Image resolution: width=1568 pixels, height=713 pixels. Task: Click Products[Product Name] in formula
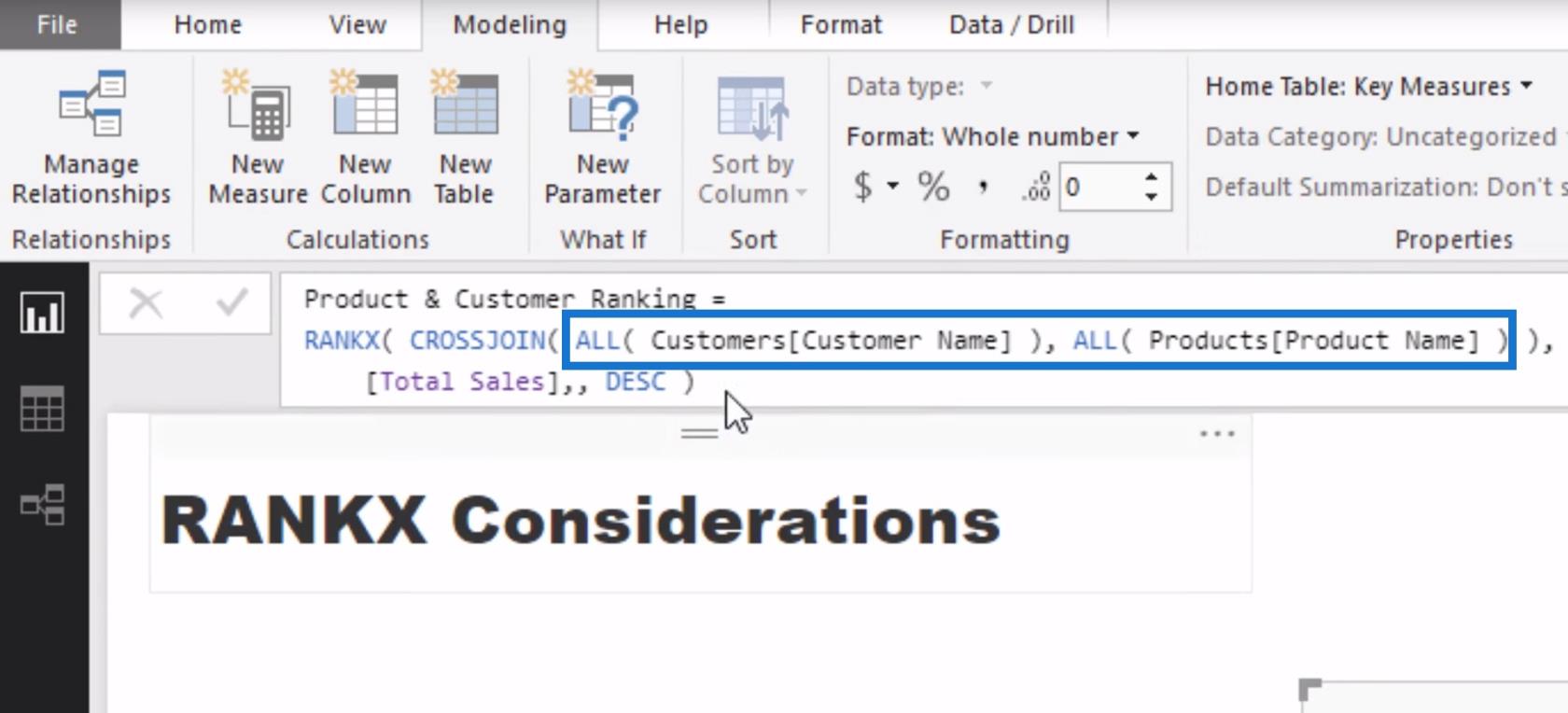point(1313,341)
